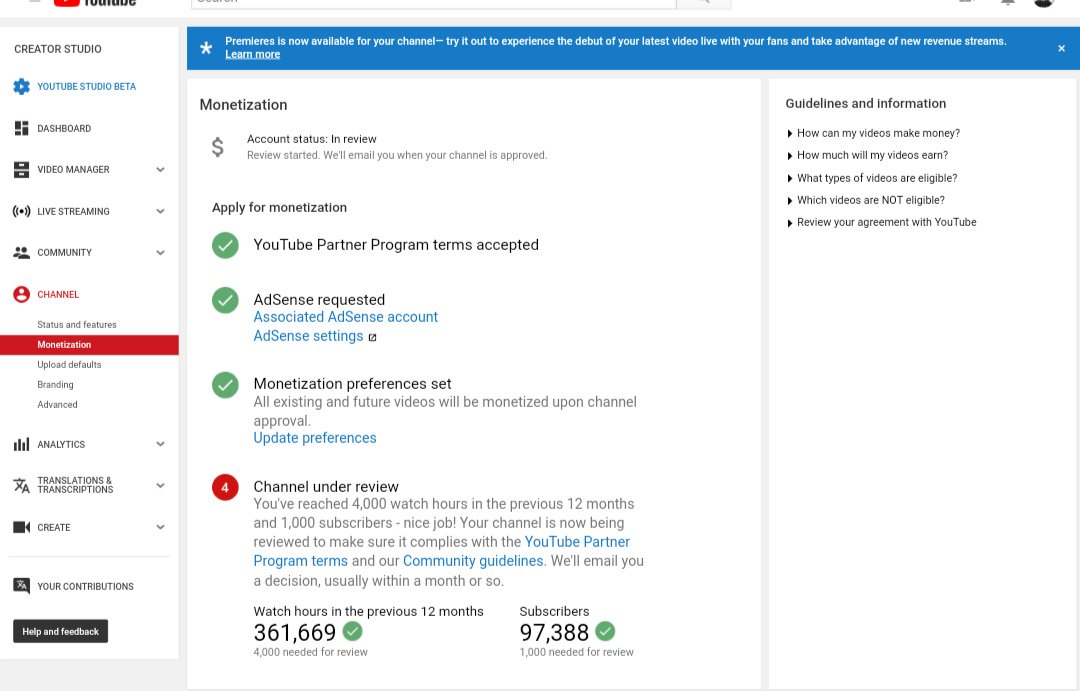Click the Your Contributions icon
Image resolution: width=1080 pixels, height=691 pixels.
click(x=21, y=586)
